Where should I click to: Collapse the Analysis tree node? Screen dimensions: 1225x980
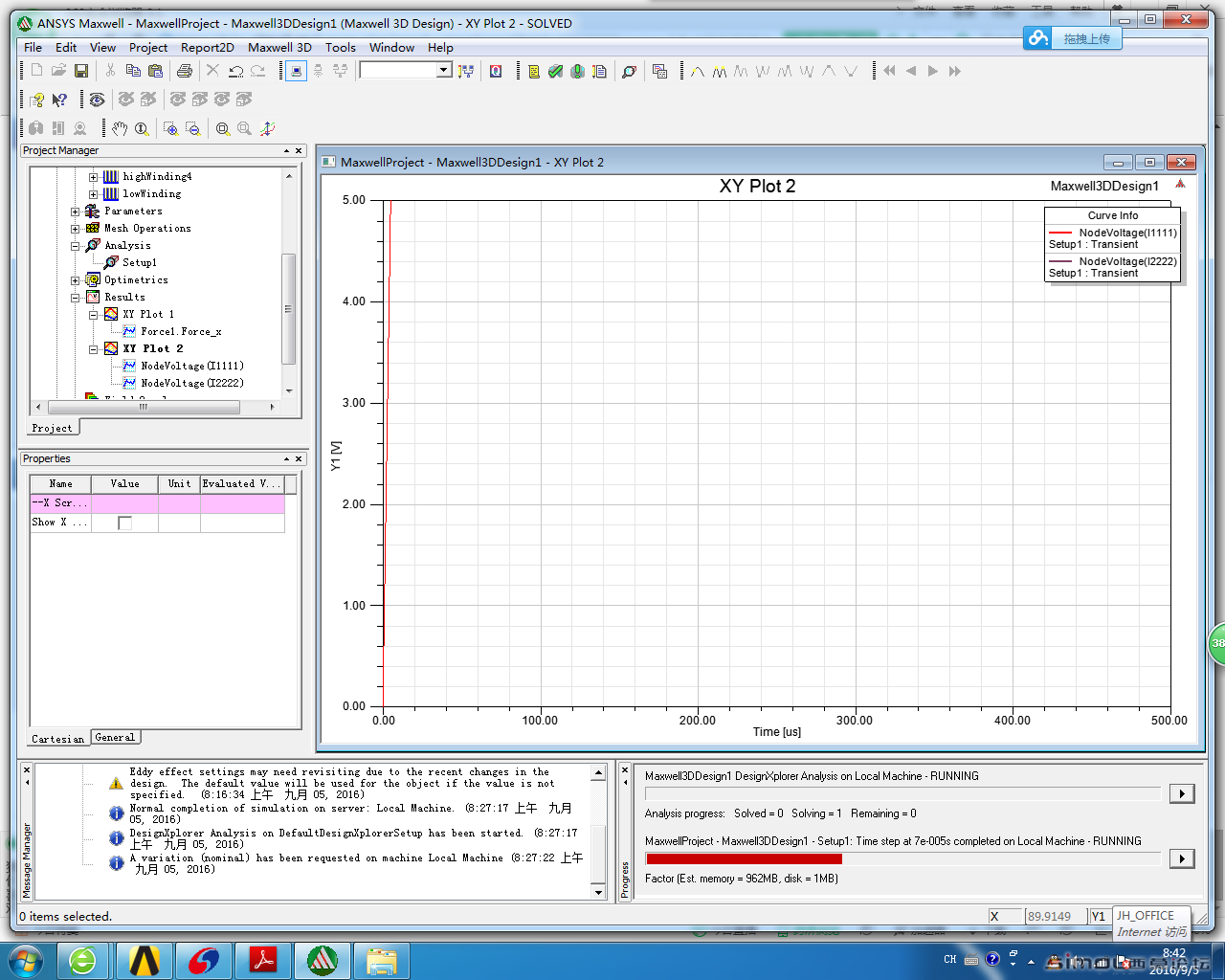coord(76,246)
